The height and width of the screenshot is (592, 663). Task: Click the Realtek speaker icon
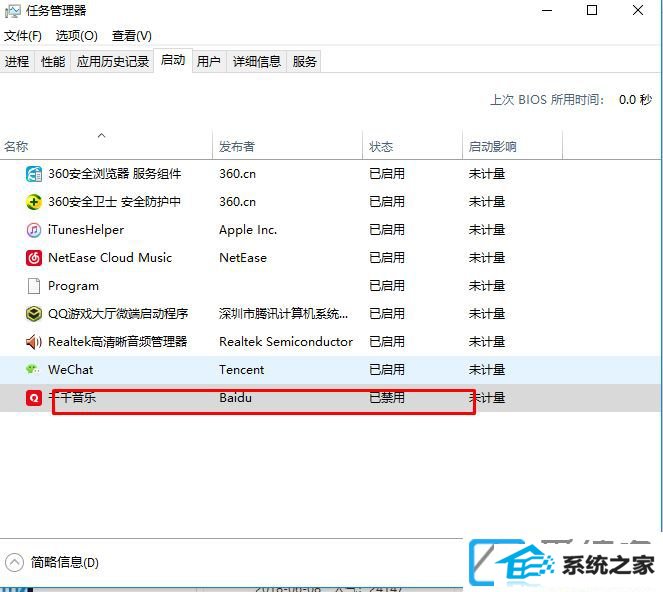click(x=34, y=342)
